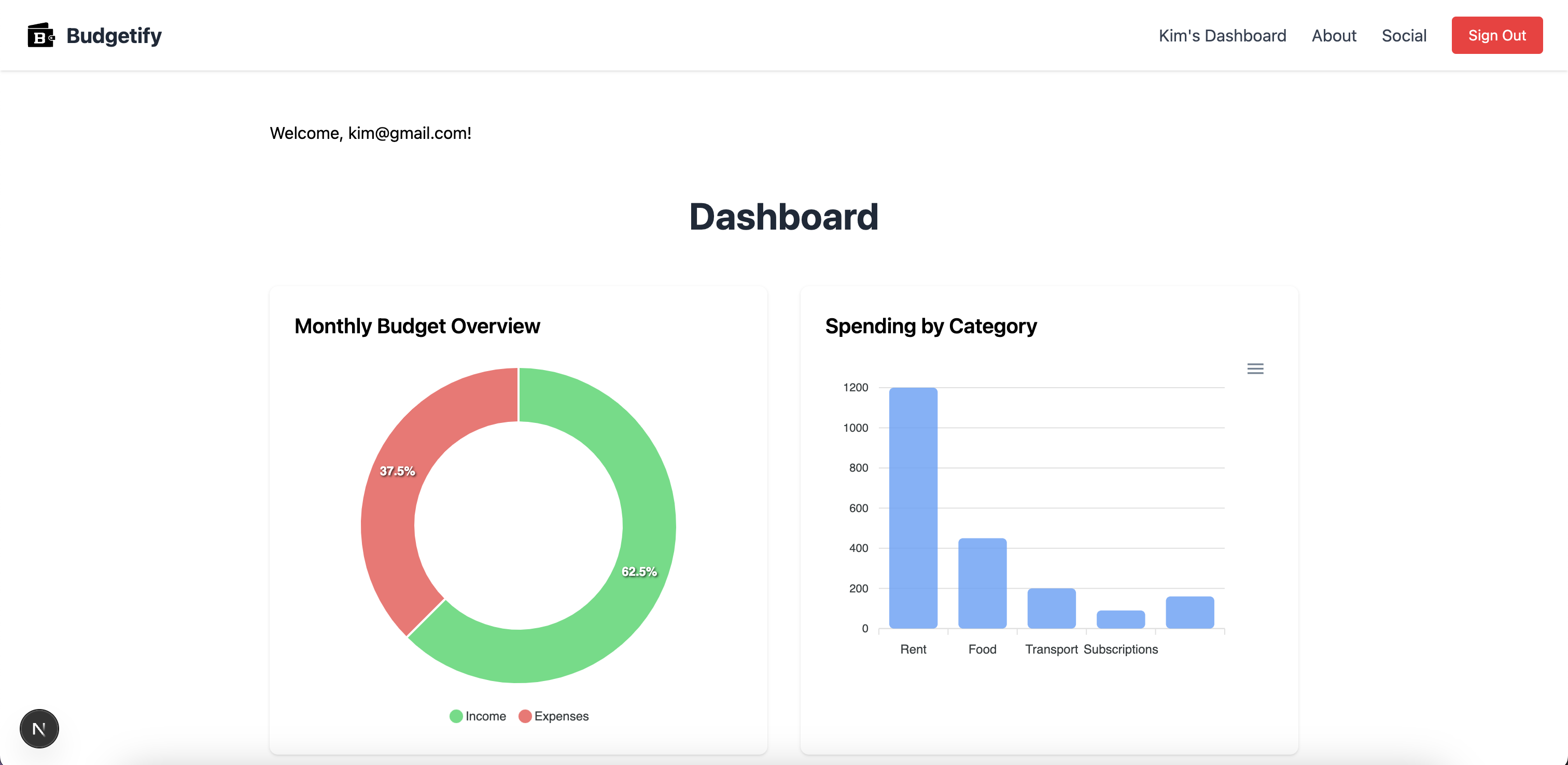Click the Spending by Category heading
The width and height of the screenshot is (1568, 765).
(931, 326)
